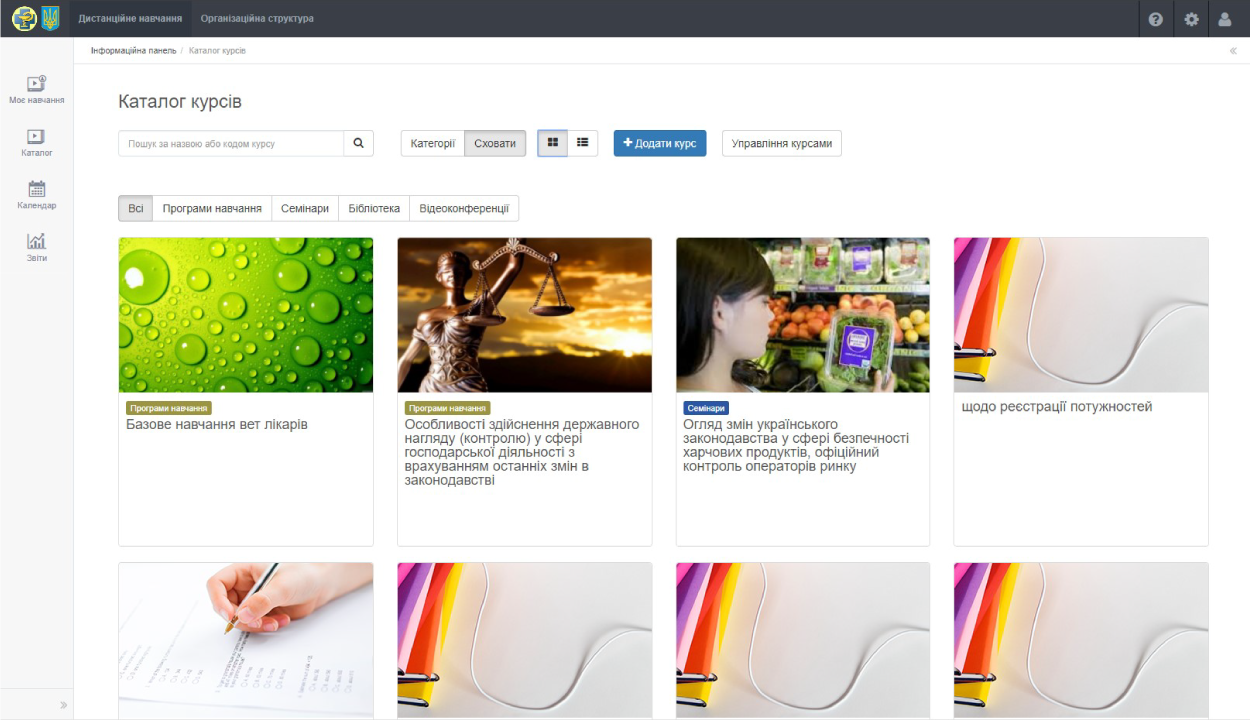1250x720 pixels.
Task: Click the Сховати button
Action: (x=495, y=143)
